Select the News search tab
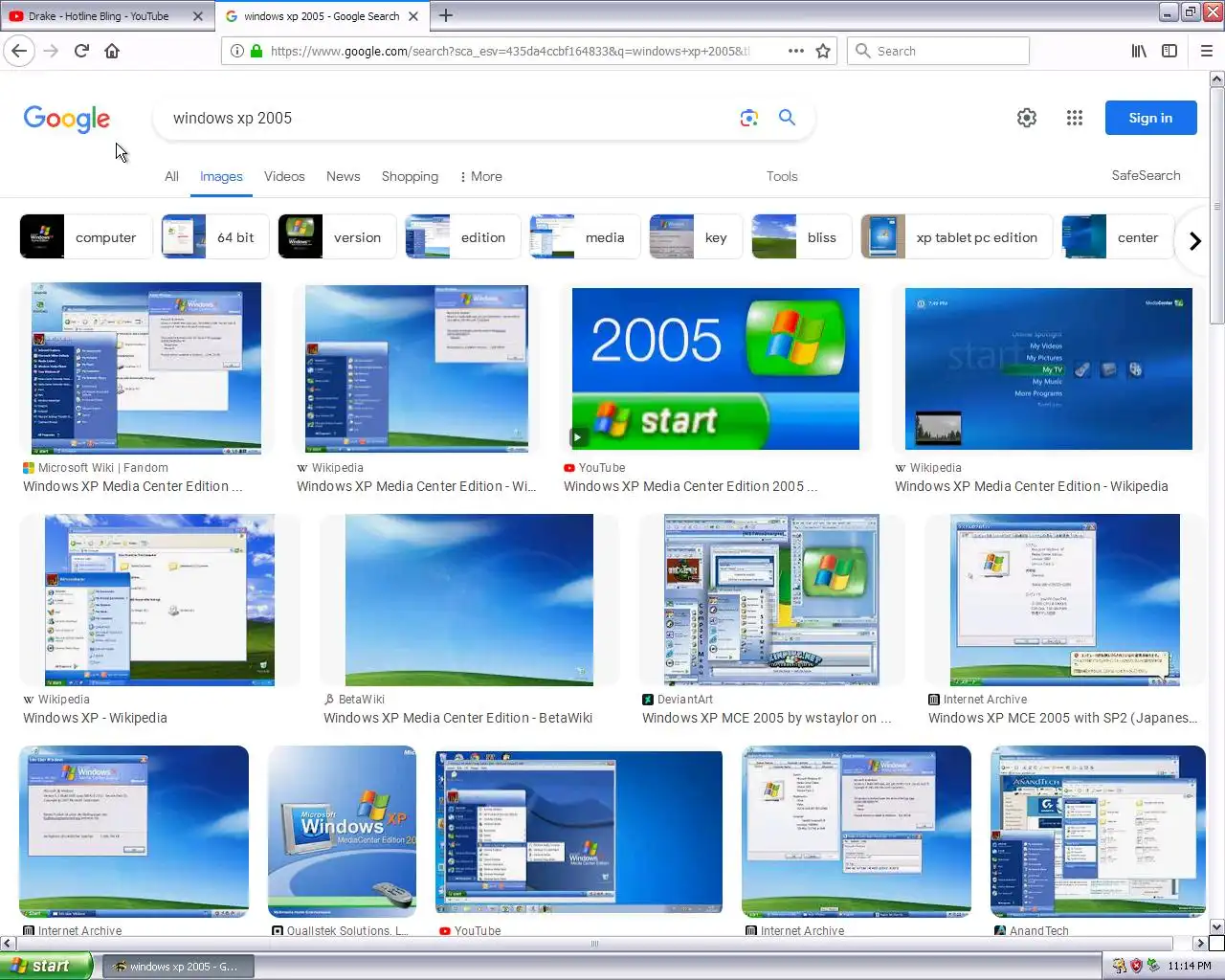Image resolution: width=1225 pixels, height=980 pixels. [x=344, y=176]
